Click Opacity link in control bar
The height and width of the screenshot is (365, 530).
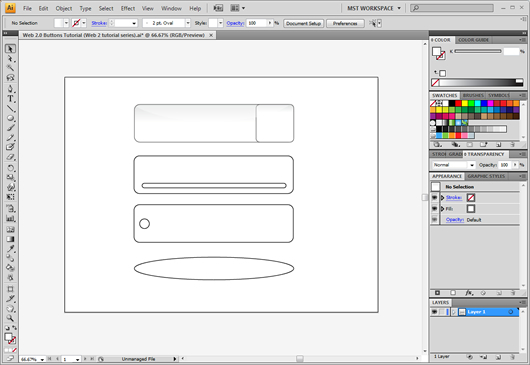pos(235,23)
